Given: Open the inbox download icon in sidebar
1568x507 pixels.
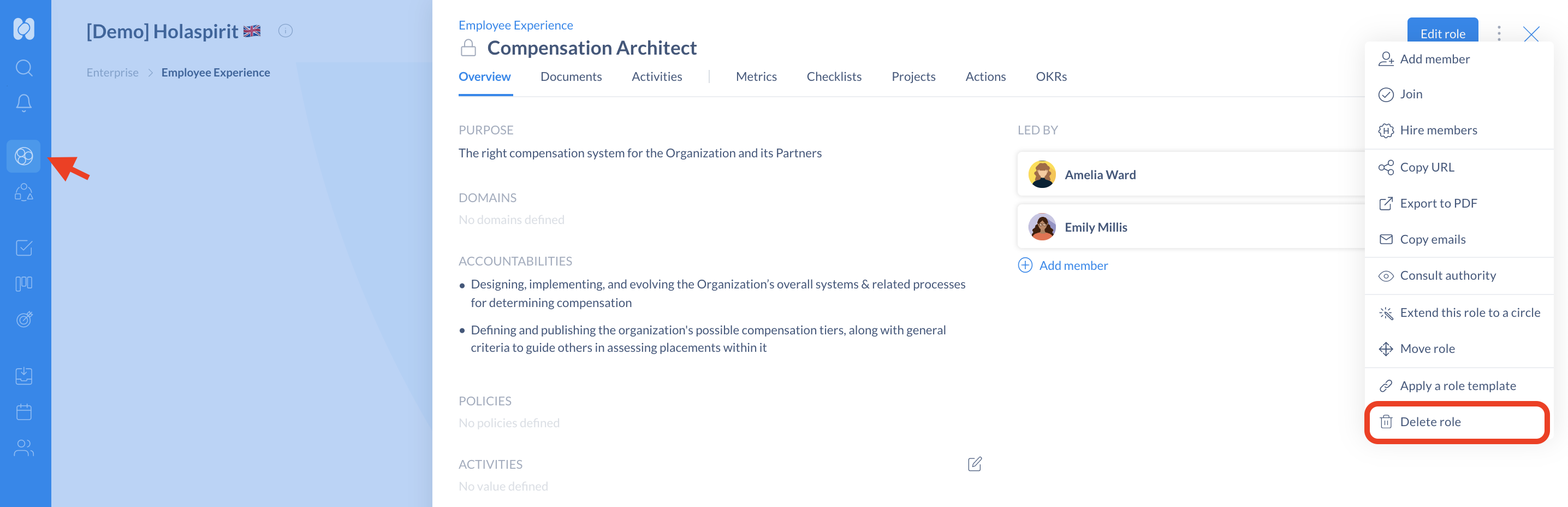Looking at the screenshot, I should click(23, 376).
